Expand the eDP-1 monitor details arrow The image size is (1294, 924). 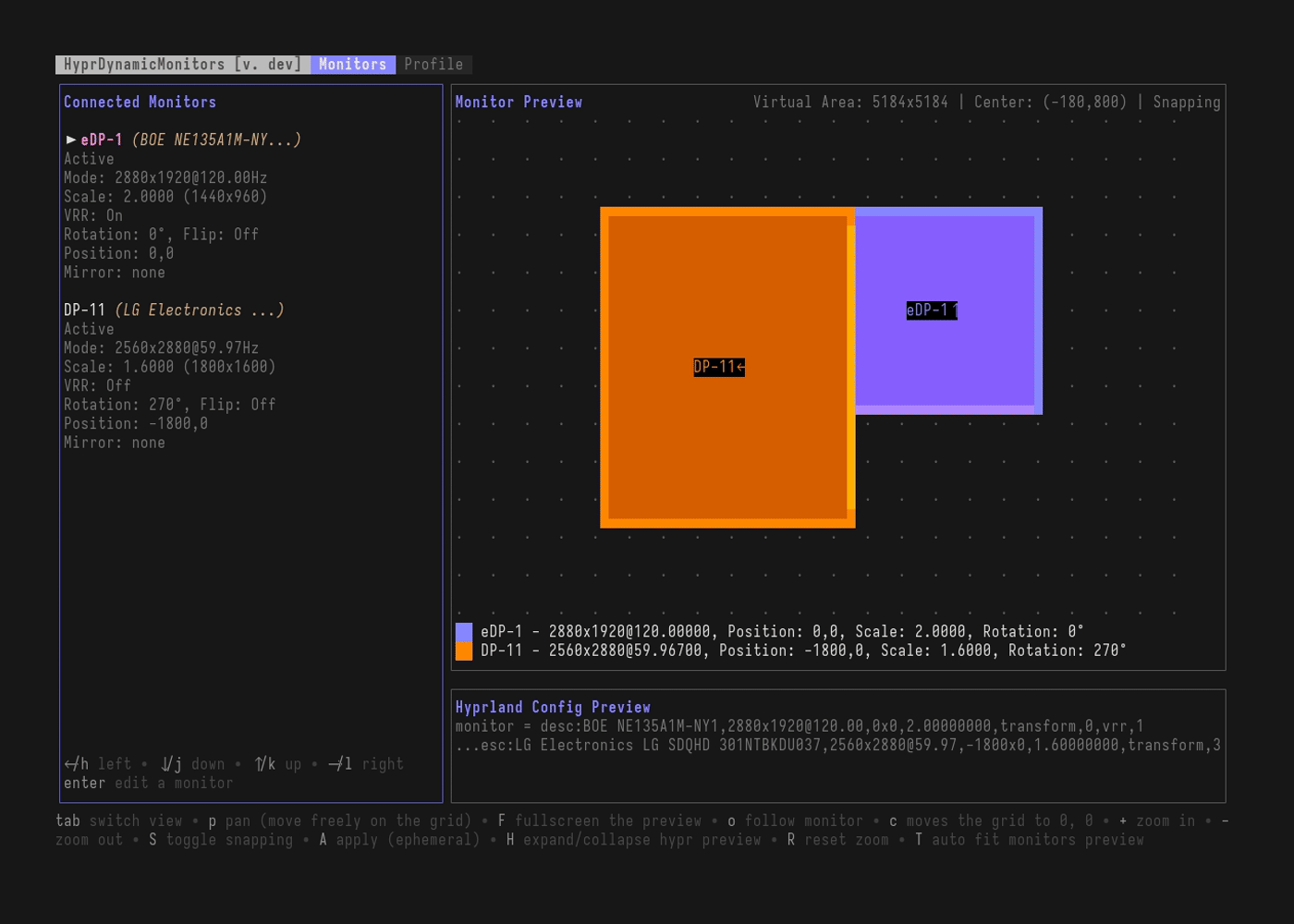click(70, 139)
